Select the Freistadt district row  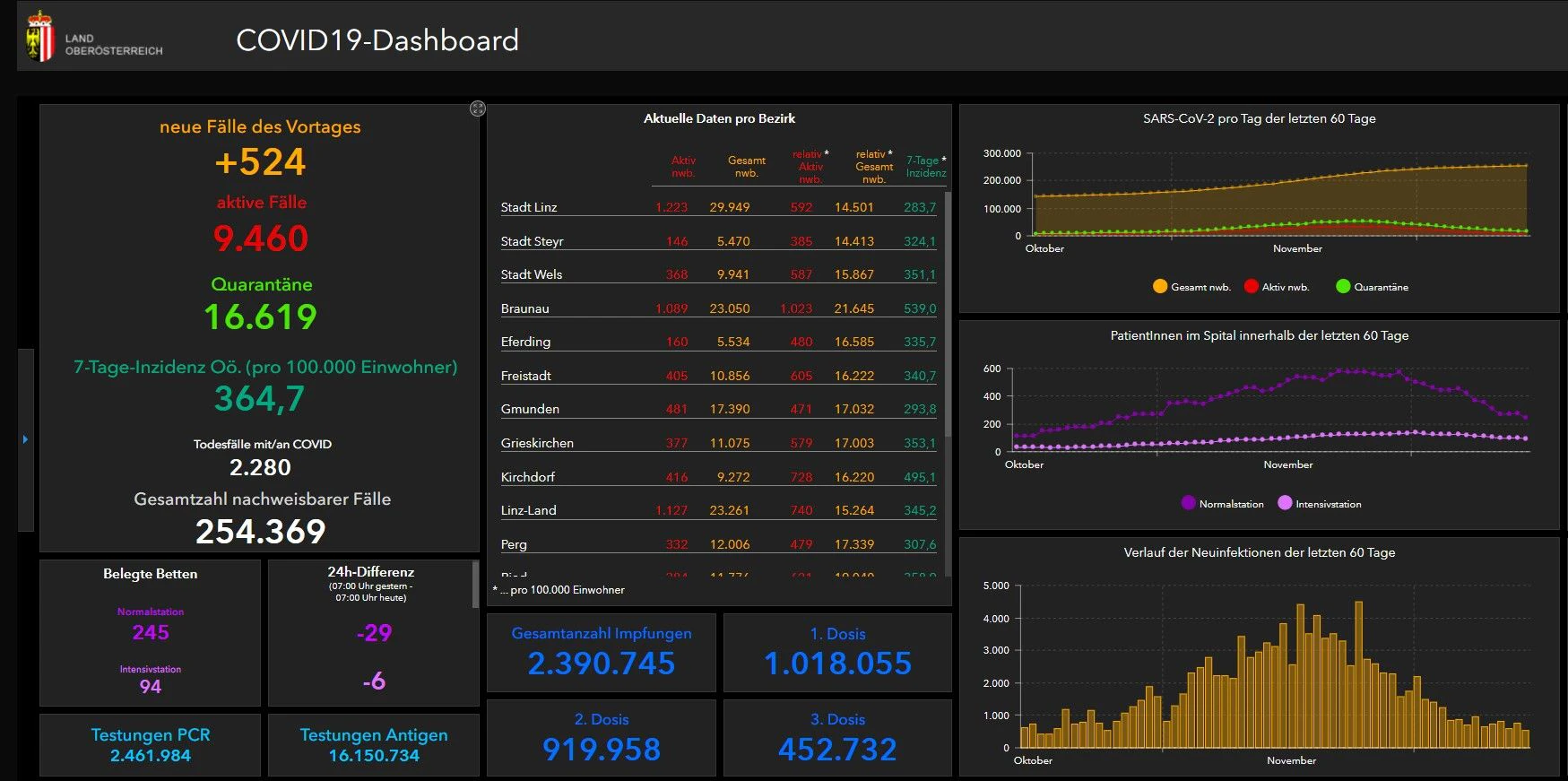tap(718, 376)
